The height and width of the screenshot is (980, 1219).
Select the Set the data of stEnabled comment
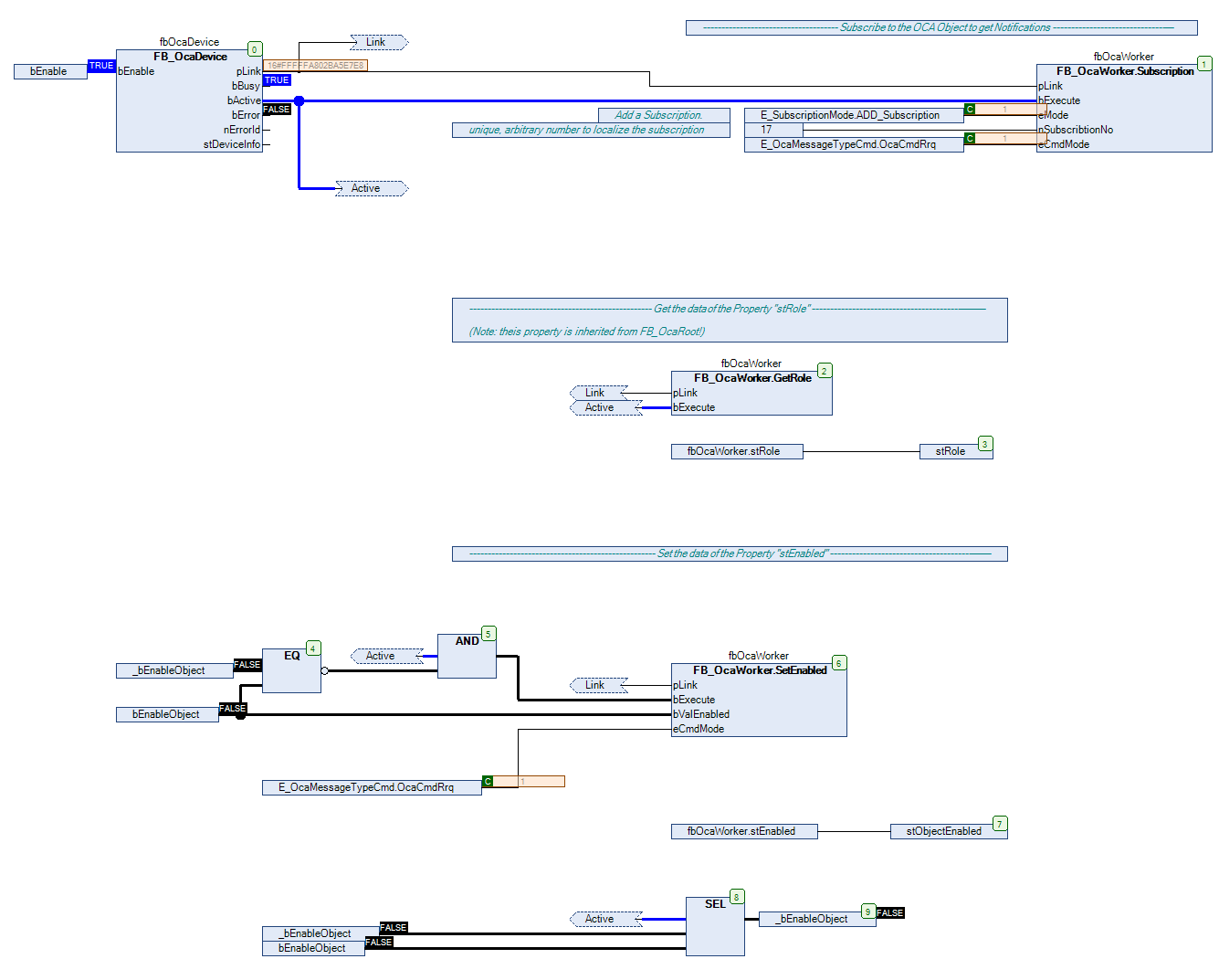730,553
